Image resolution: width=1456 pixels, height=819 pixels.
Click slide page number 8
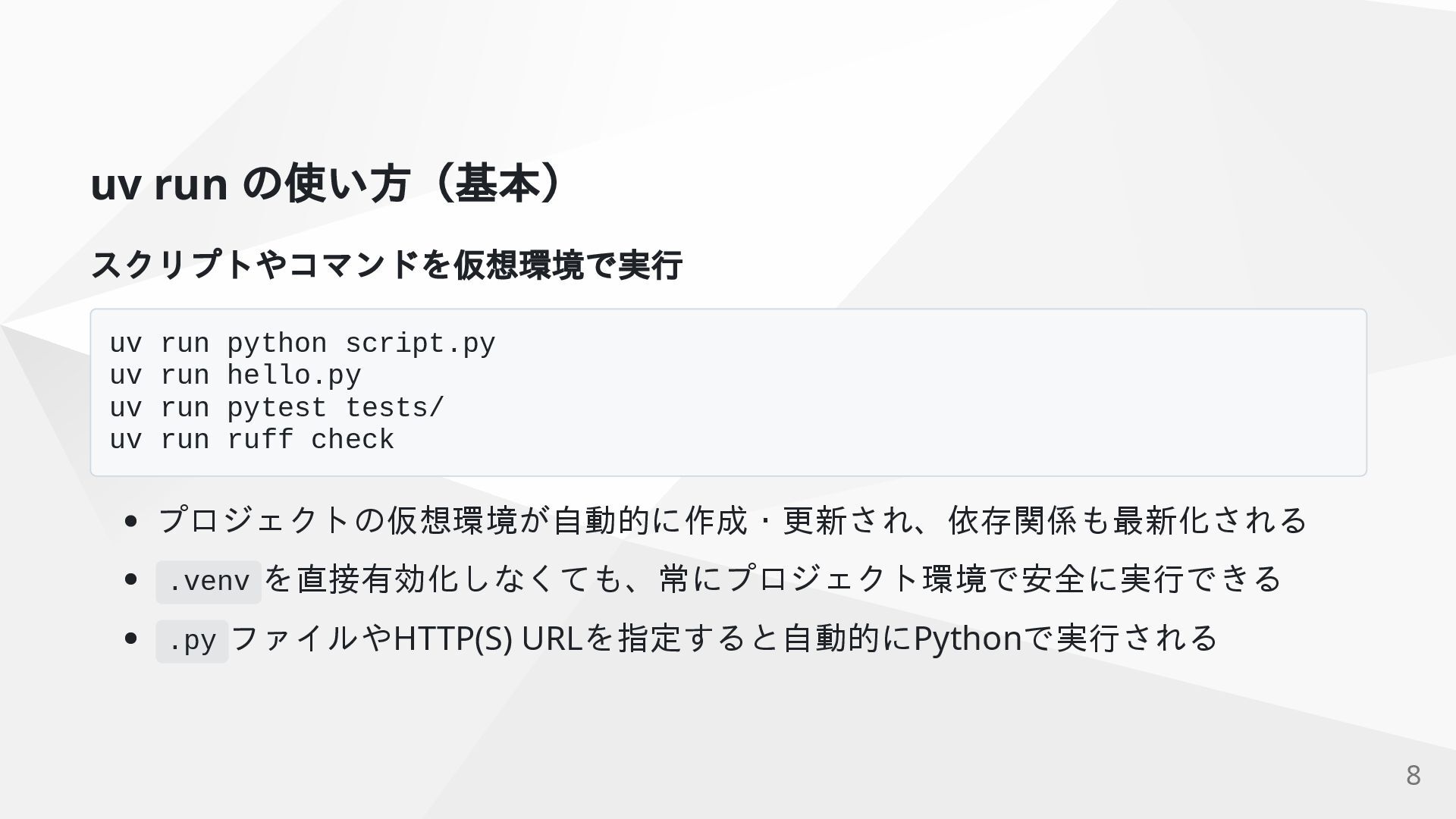(1414, 775)
